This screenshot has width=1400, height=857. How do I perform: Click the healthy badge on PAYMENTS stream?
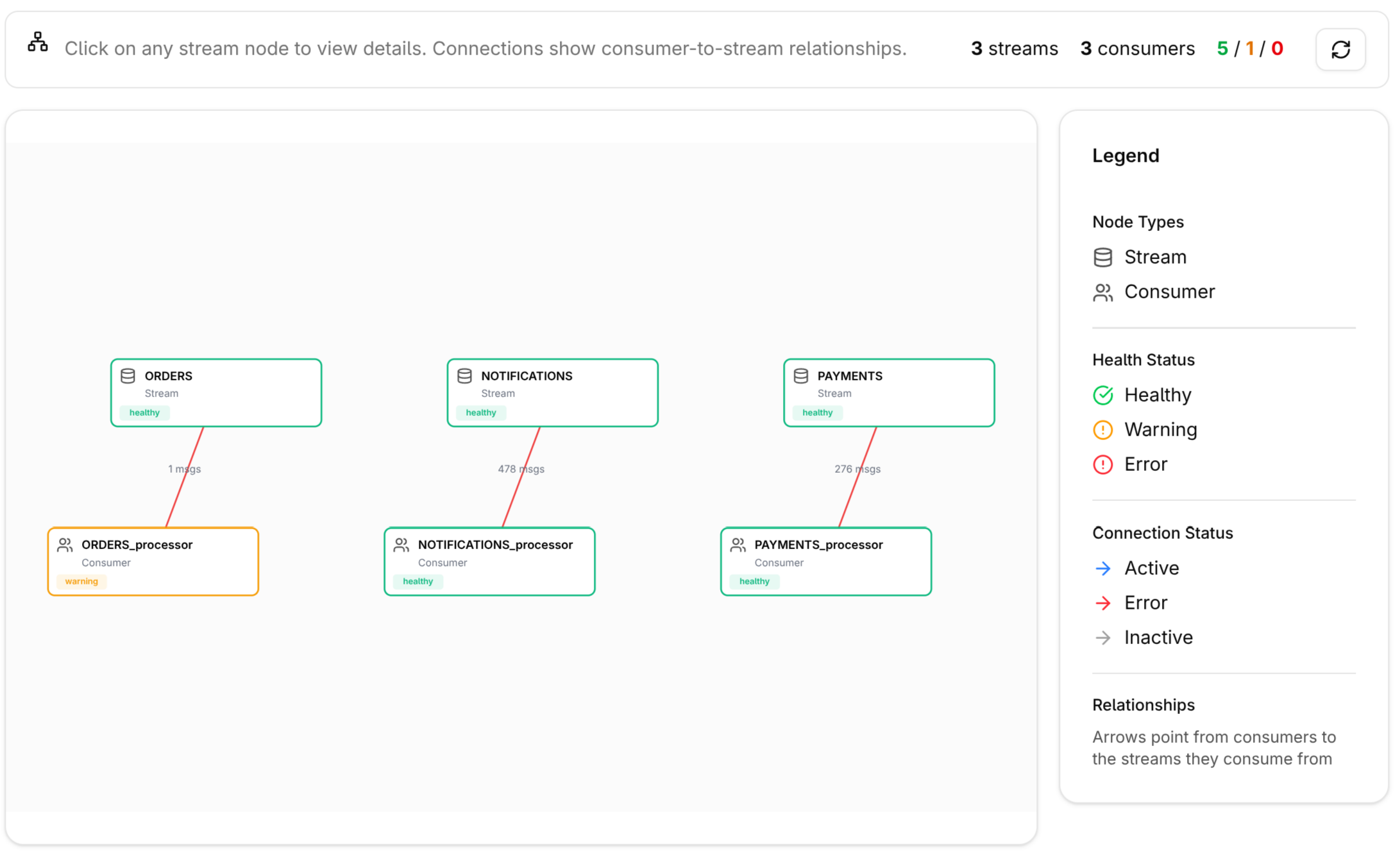click(817, 412)
